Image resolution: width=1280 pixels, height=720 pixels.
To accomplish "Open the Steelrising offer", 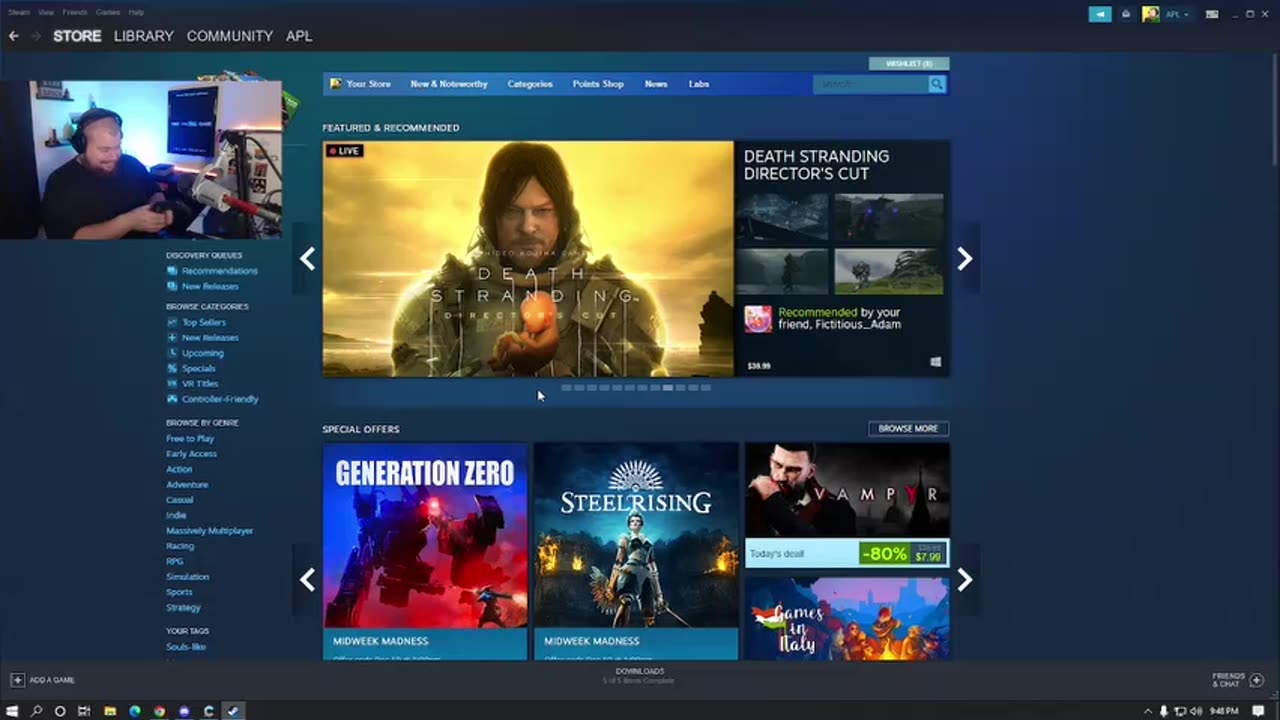I will tap(636, 551).
